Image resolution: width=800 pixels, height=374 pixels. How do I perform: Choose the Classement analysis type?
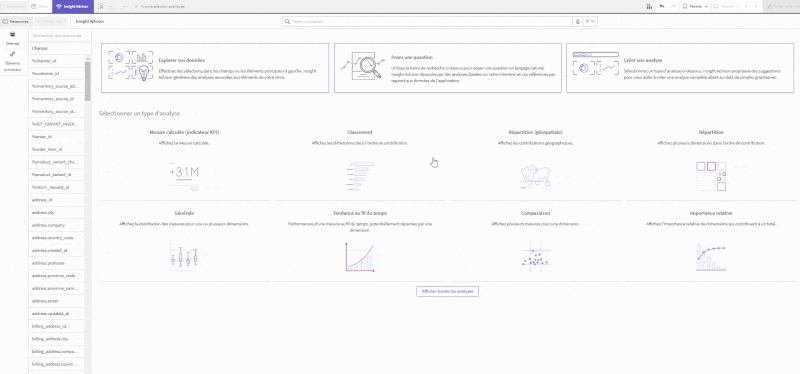point(360,162)
